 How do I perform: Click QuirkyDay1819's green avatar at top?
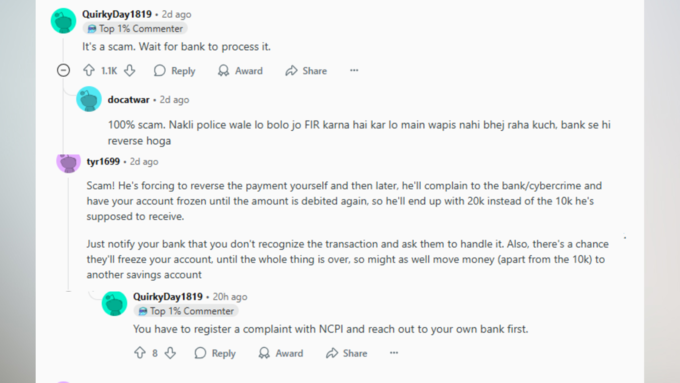pyautogui.click(x=63, y=20)
